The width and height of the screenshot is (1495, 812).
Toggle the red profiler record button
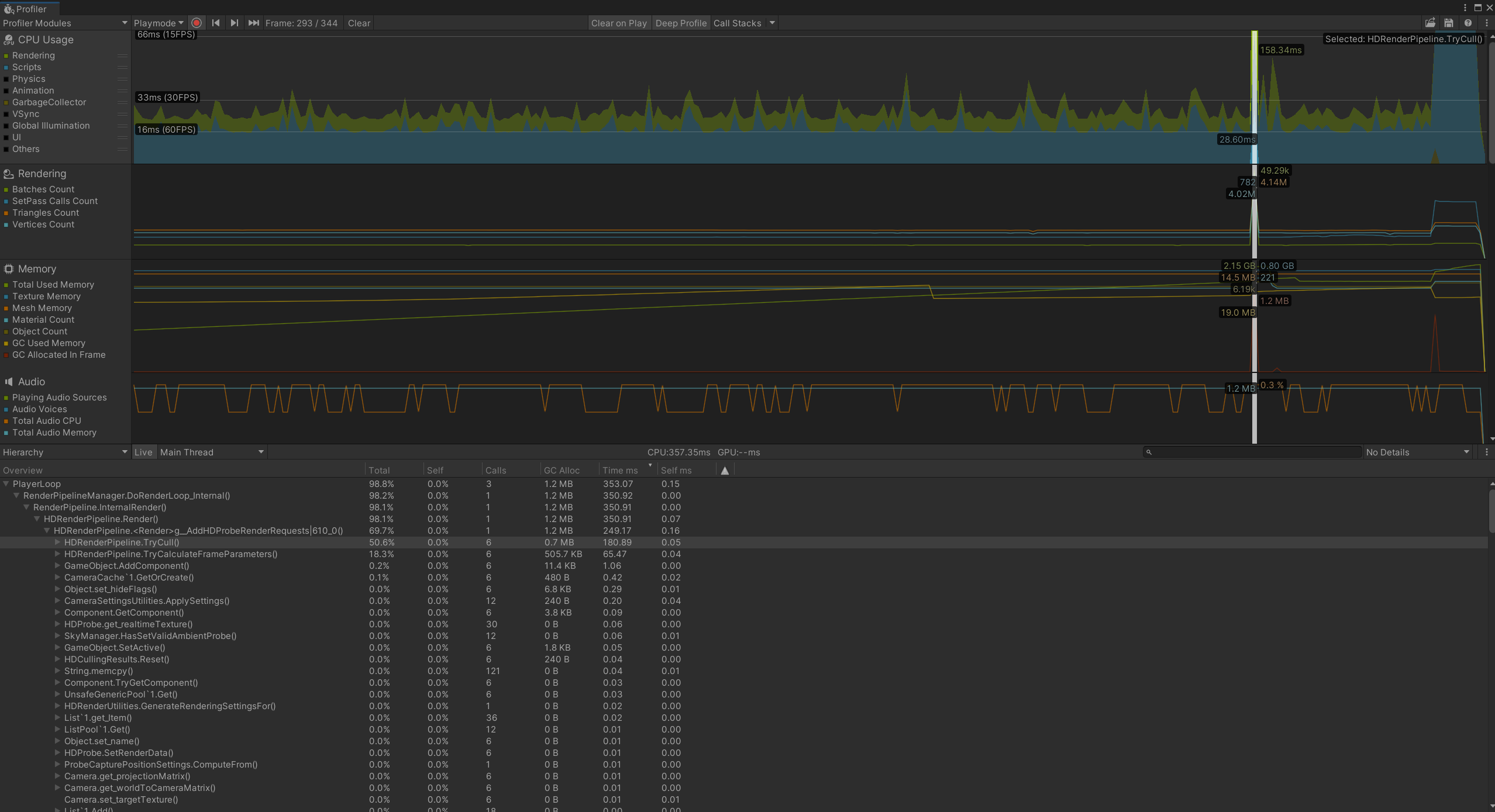point(197,23)
